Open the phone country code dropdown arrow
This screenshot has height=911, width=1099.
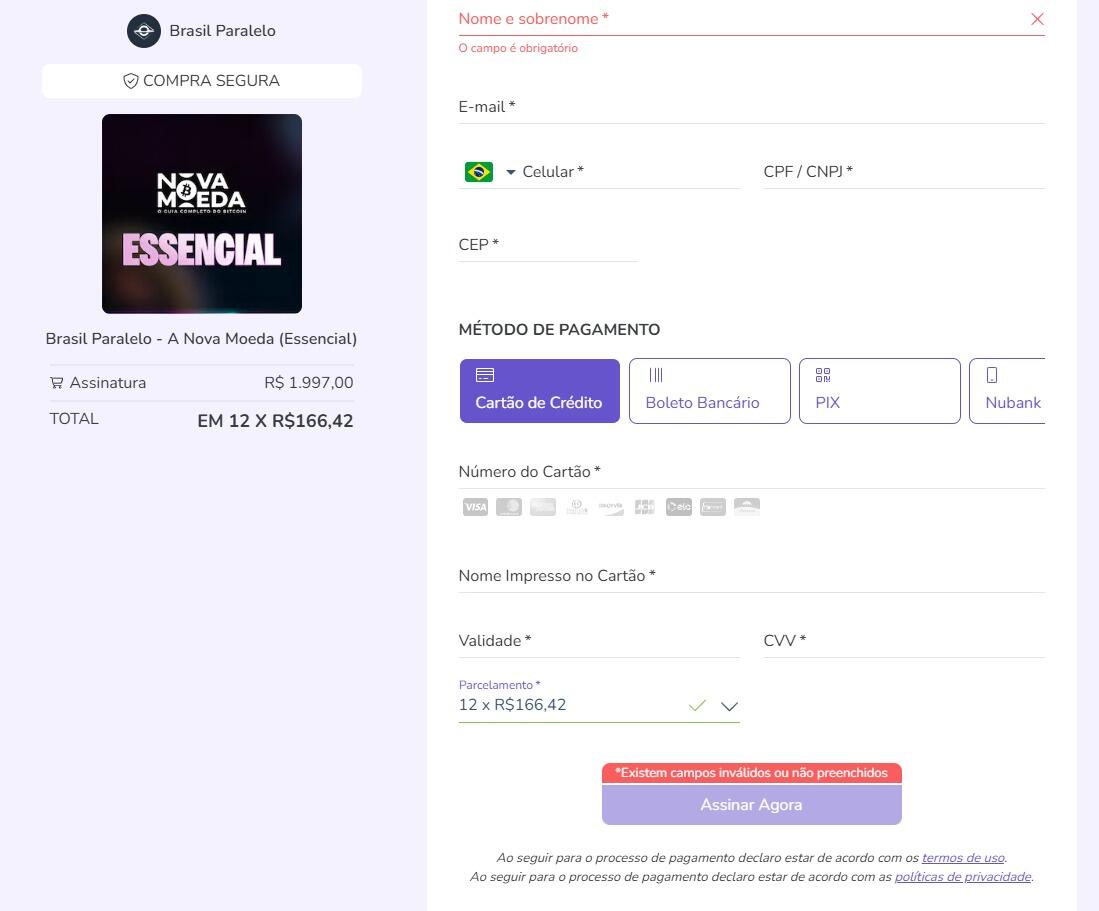click(511, 172)
